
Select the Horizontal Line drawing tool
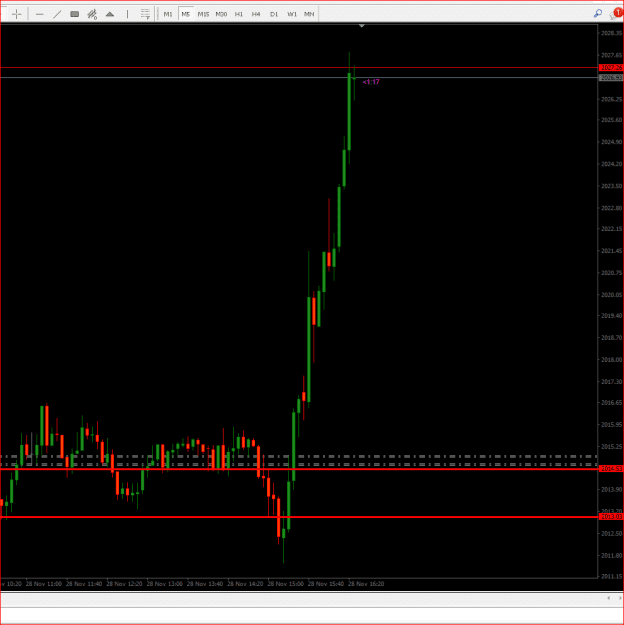click(x=39, y=14)
